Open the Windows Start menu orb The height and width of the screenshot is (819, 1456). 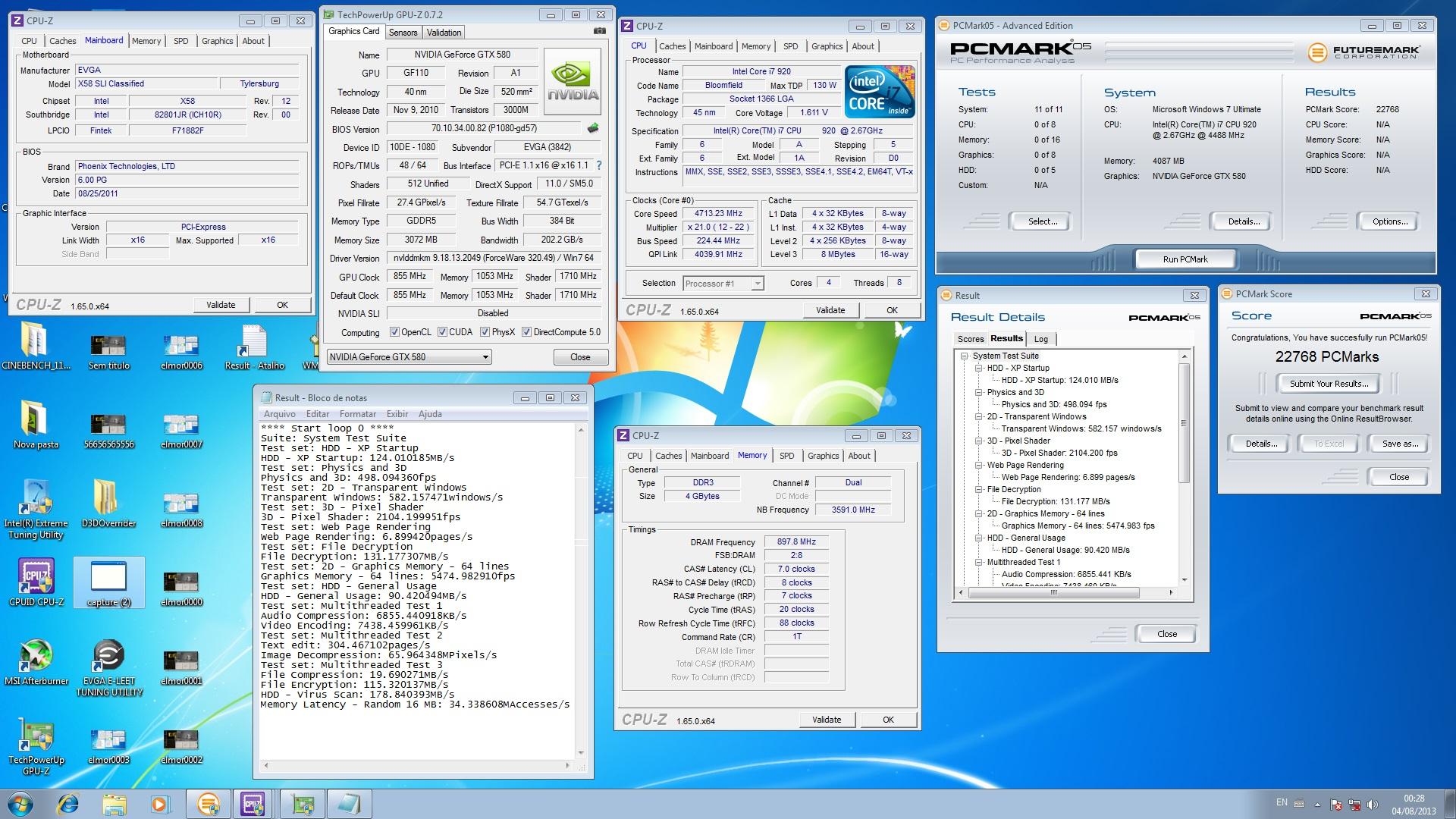click(20, 804)
